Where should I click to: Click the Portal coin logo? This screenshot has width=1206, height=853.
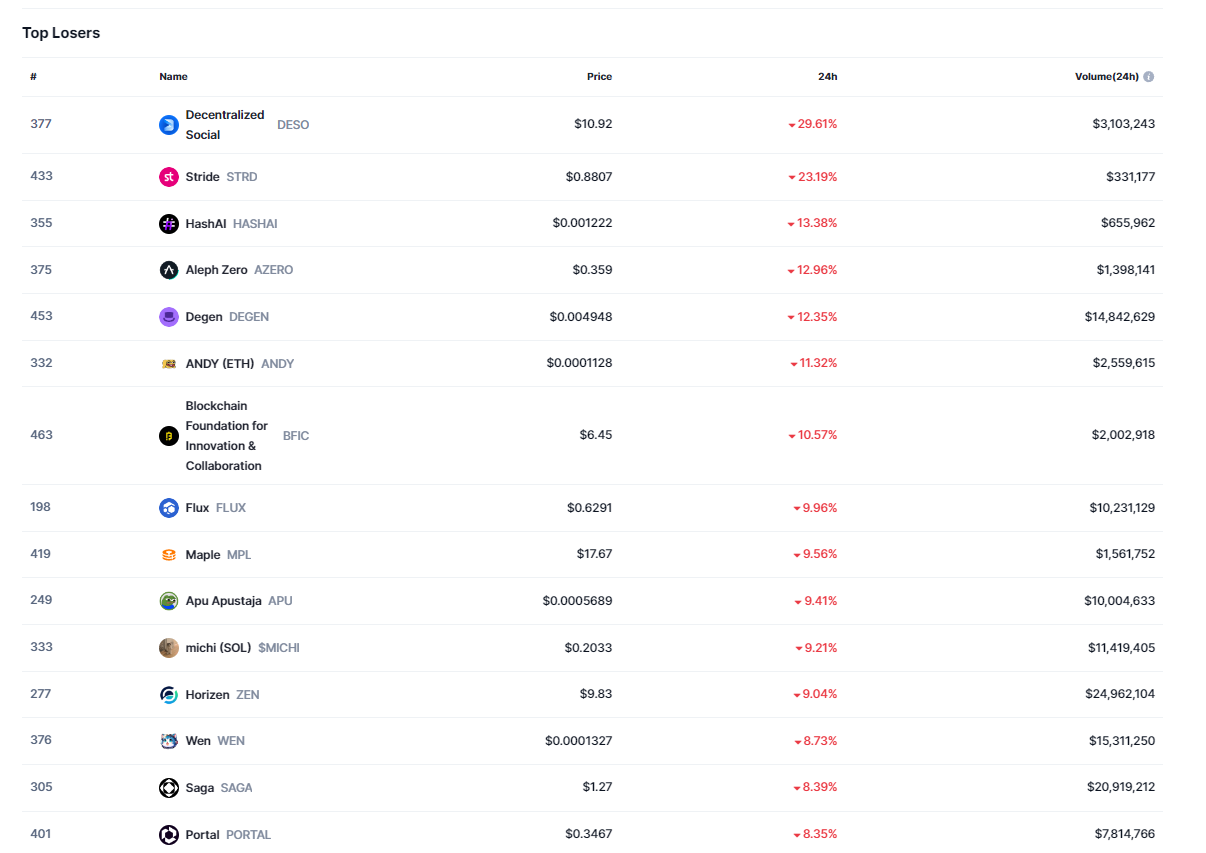pos(168,835)
